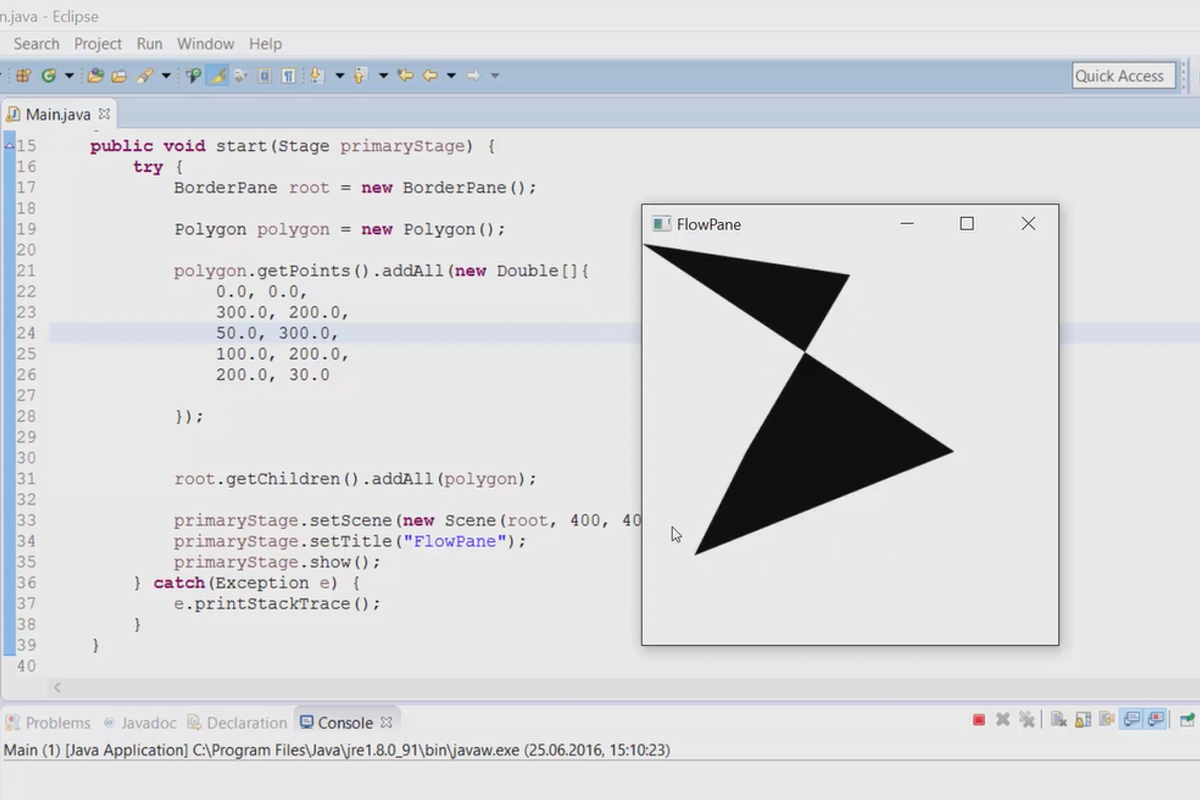Toggle Mark Occurrences highlighter
Image resolution: width=1200 pixels, height=800 pixels.
(217, 75)
